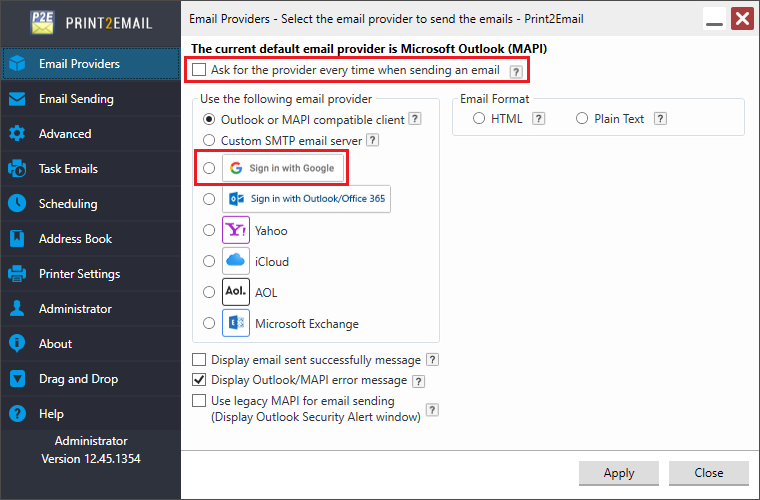Click help icon beside Plain Text

[x=660, y=119]
